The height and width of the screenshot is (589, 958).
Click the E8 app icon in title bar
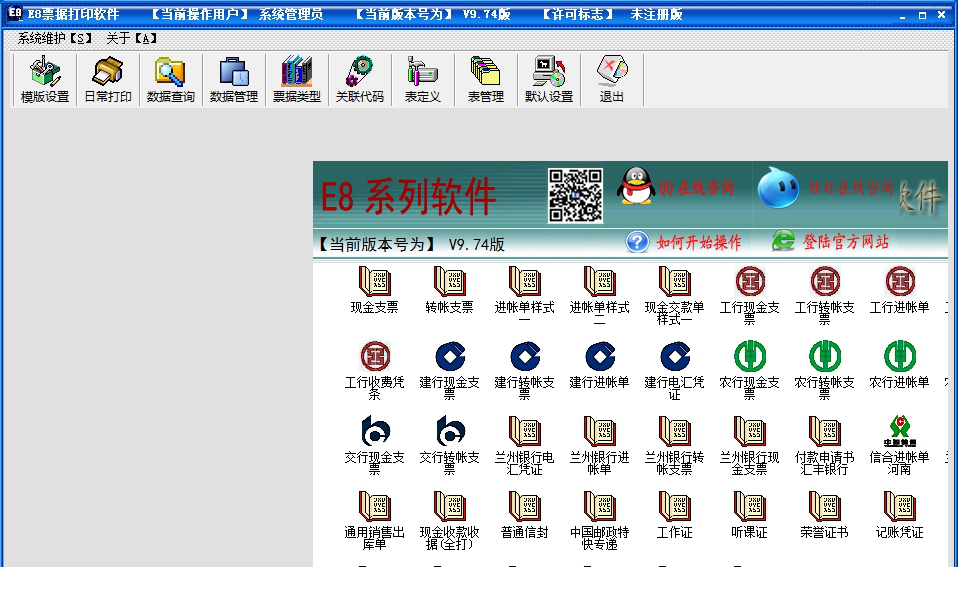click(x=15, y=13)
